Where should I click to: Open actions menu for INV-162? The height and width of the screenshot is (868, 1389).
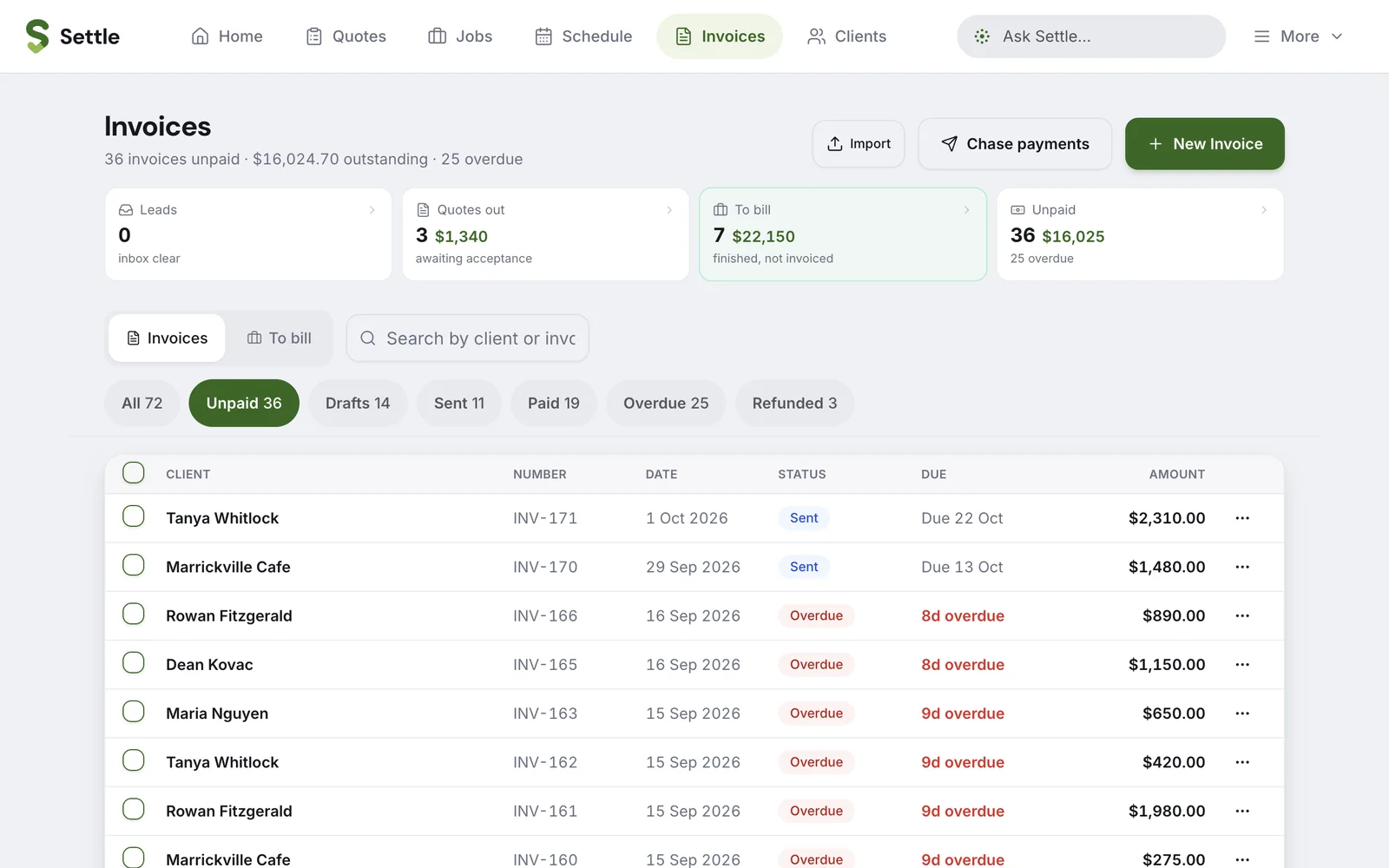(x=1242, y=762)
